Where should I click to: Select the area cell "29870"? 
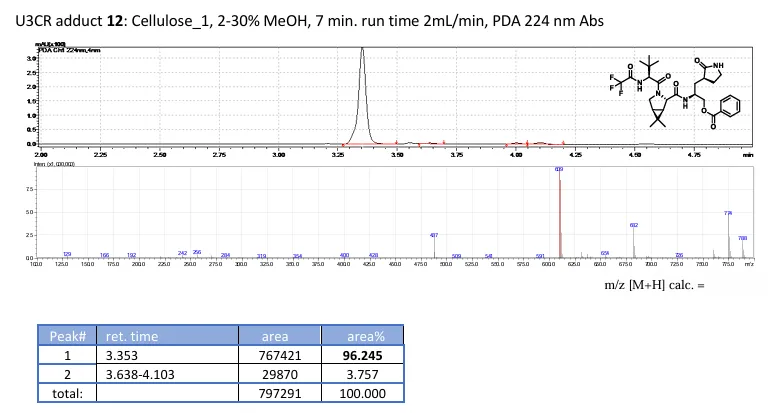coord(280,374)
